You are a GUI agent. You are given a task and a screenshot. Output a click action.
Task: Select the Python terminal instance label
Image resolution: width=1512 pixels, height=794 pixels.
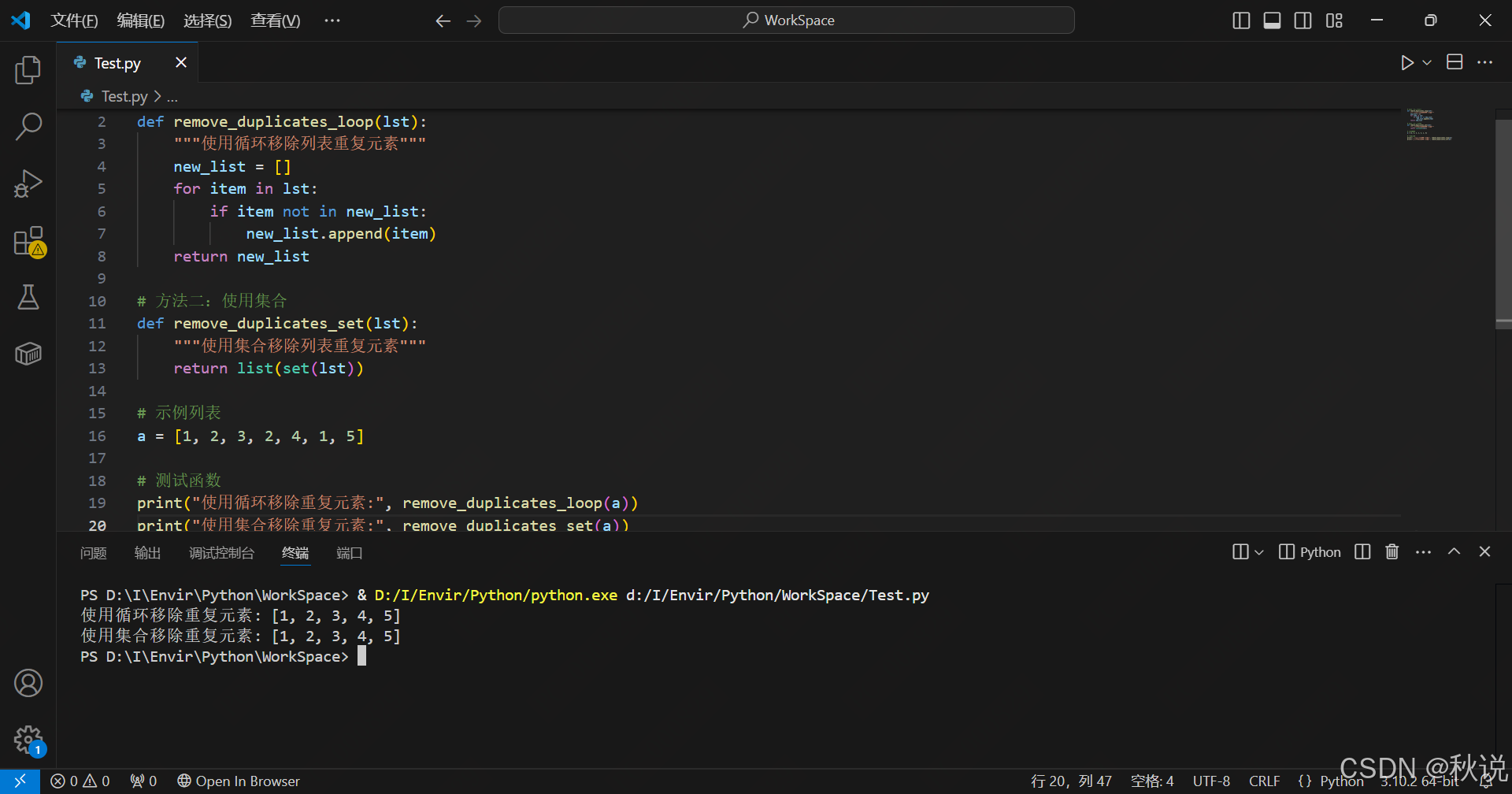point(1310,552)
